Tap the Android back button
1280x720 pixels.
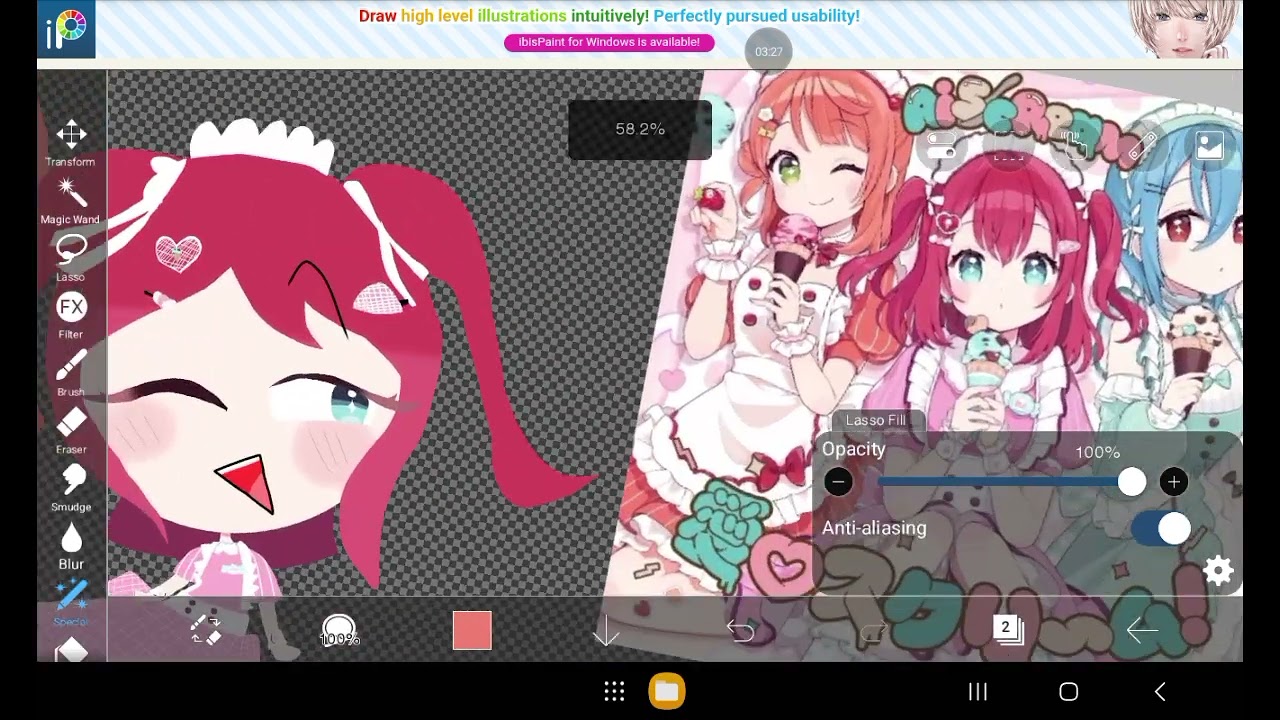[x=1160, y=691]
